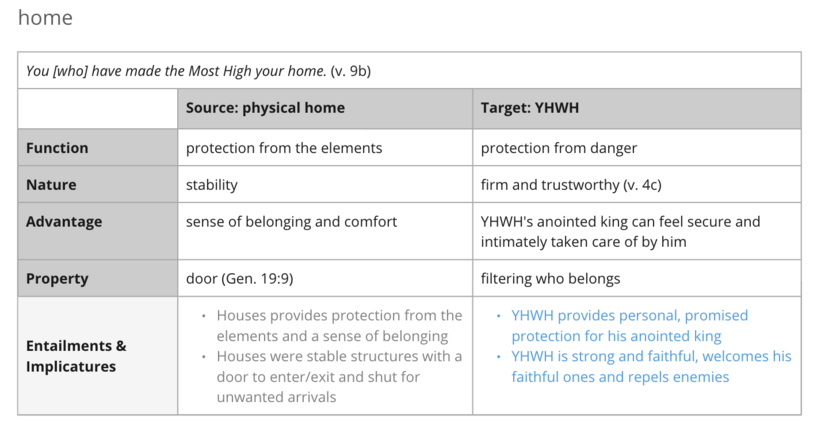Select the "Nature" row label
The width and height of the screenshot is (825, 436).
click(51, 185)
